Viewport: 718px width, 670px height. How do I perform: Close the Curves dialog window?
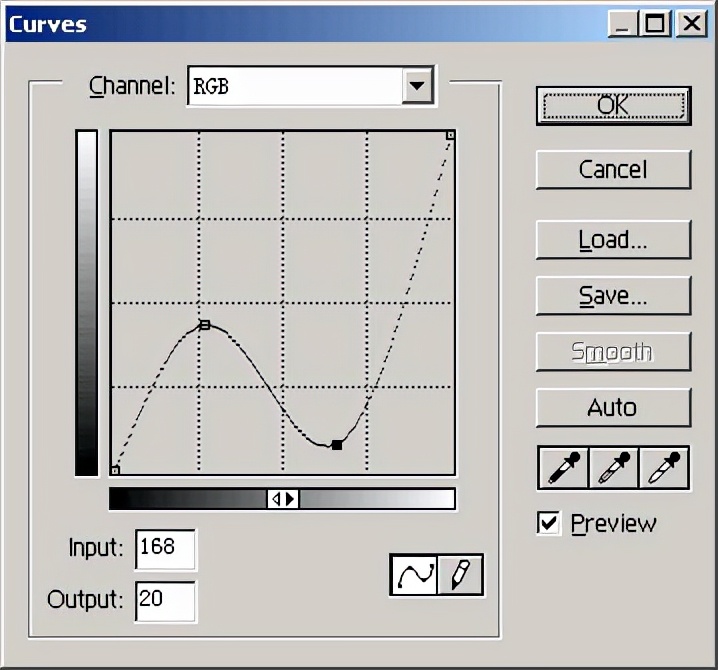coord(691,23)
